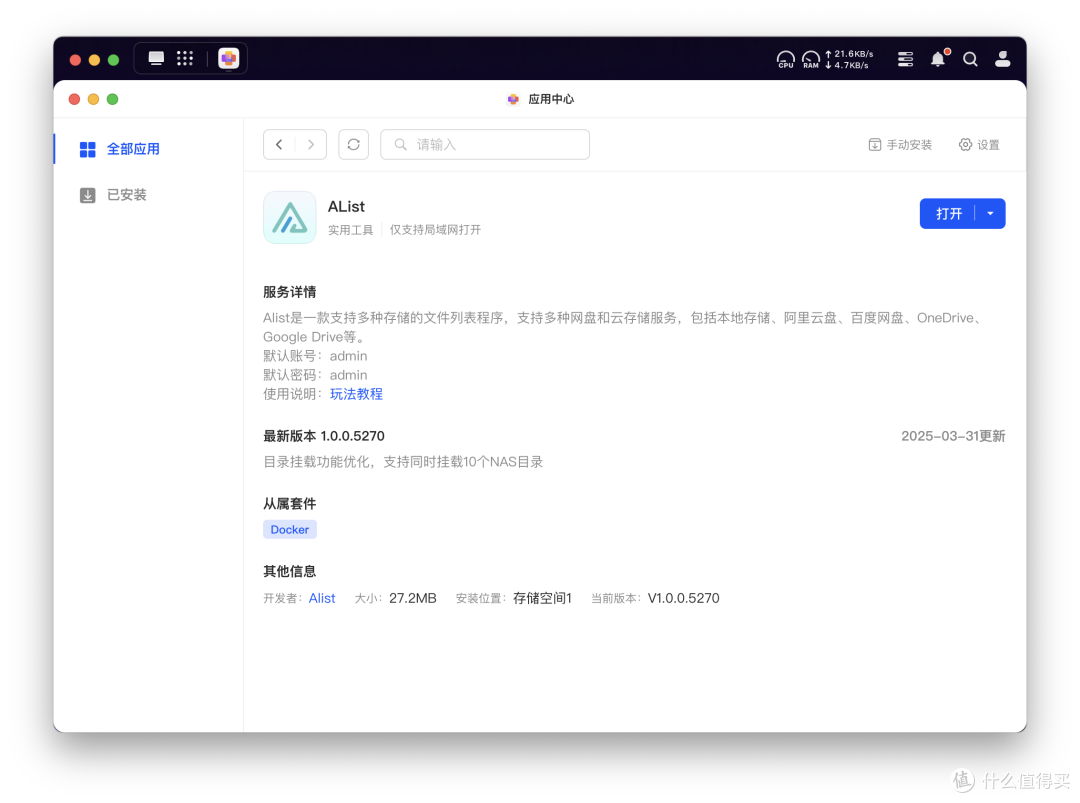The width and height of the screenshot is (1080, 803).
Task: Click the 应用中心 window title
Action: [551, 99]
